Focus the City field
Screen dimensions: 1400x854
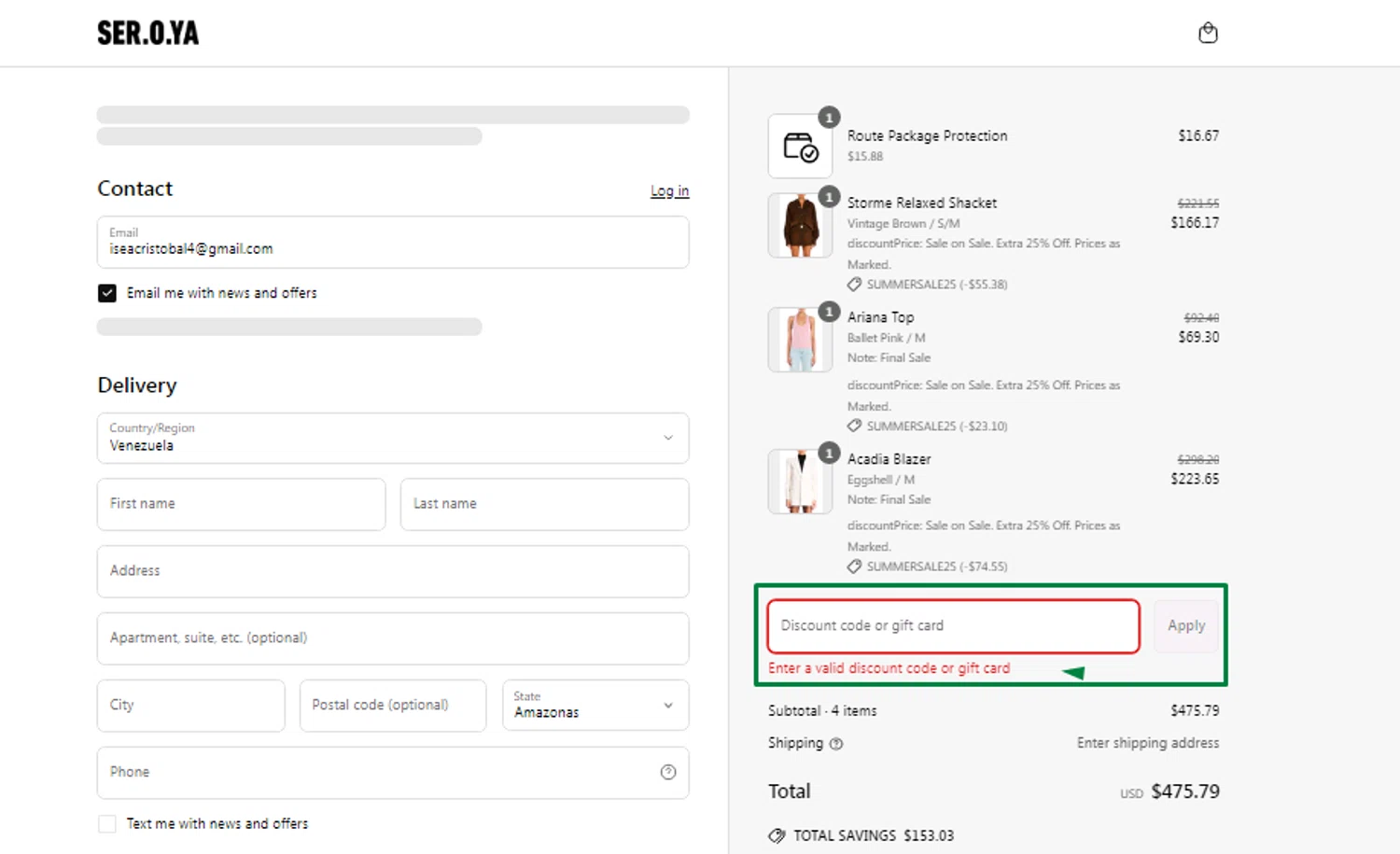click(x=190, y=705)
